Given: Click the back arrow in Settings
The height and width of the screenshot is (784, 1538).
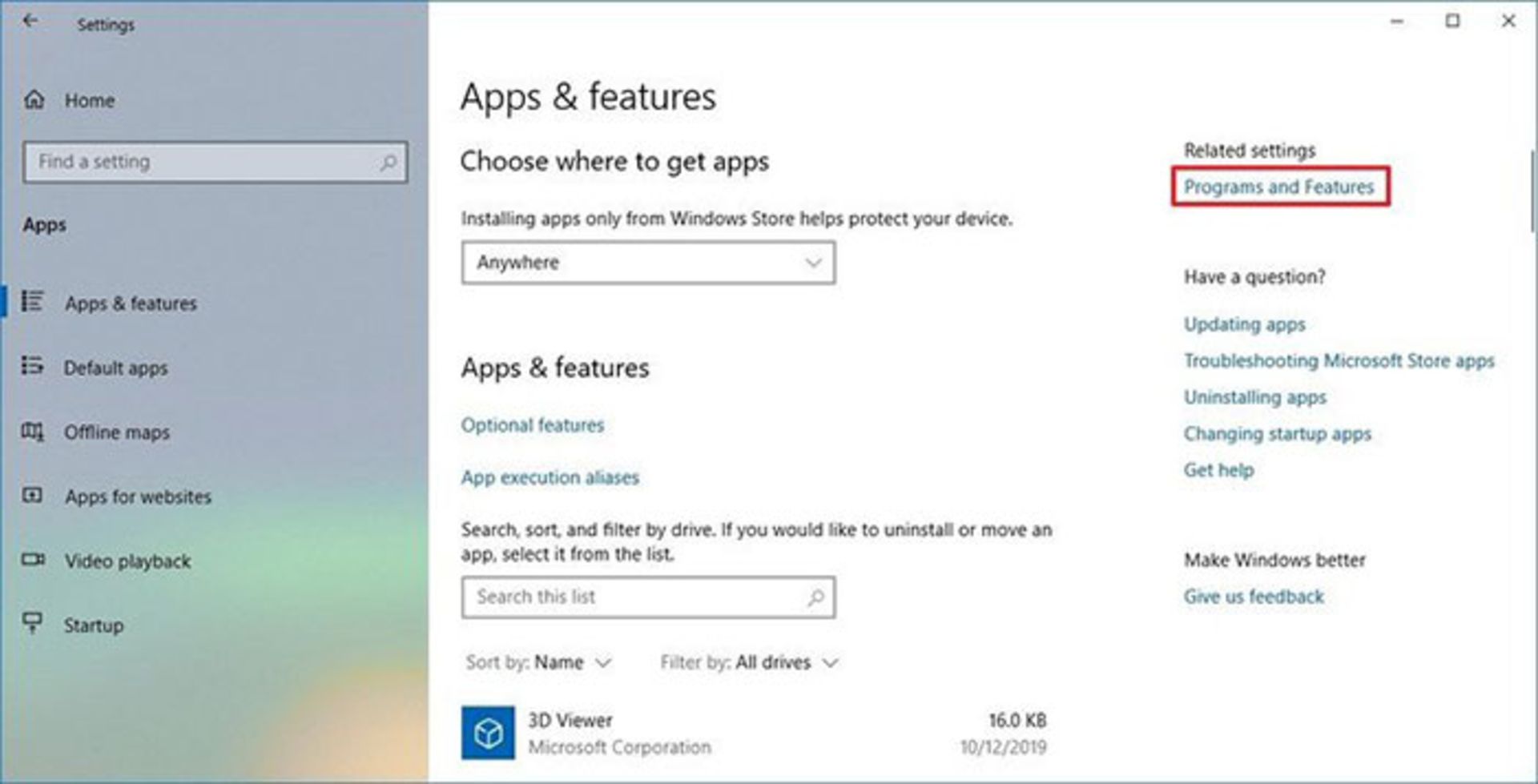Looking at the screenshot, I should pyautogui.click(x=30, y=21).
